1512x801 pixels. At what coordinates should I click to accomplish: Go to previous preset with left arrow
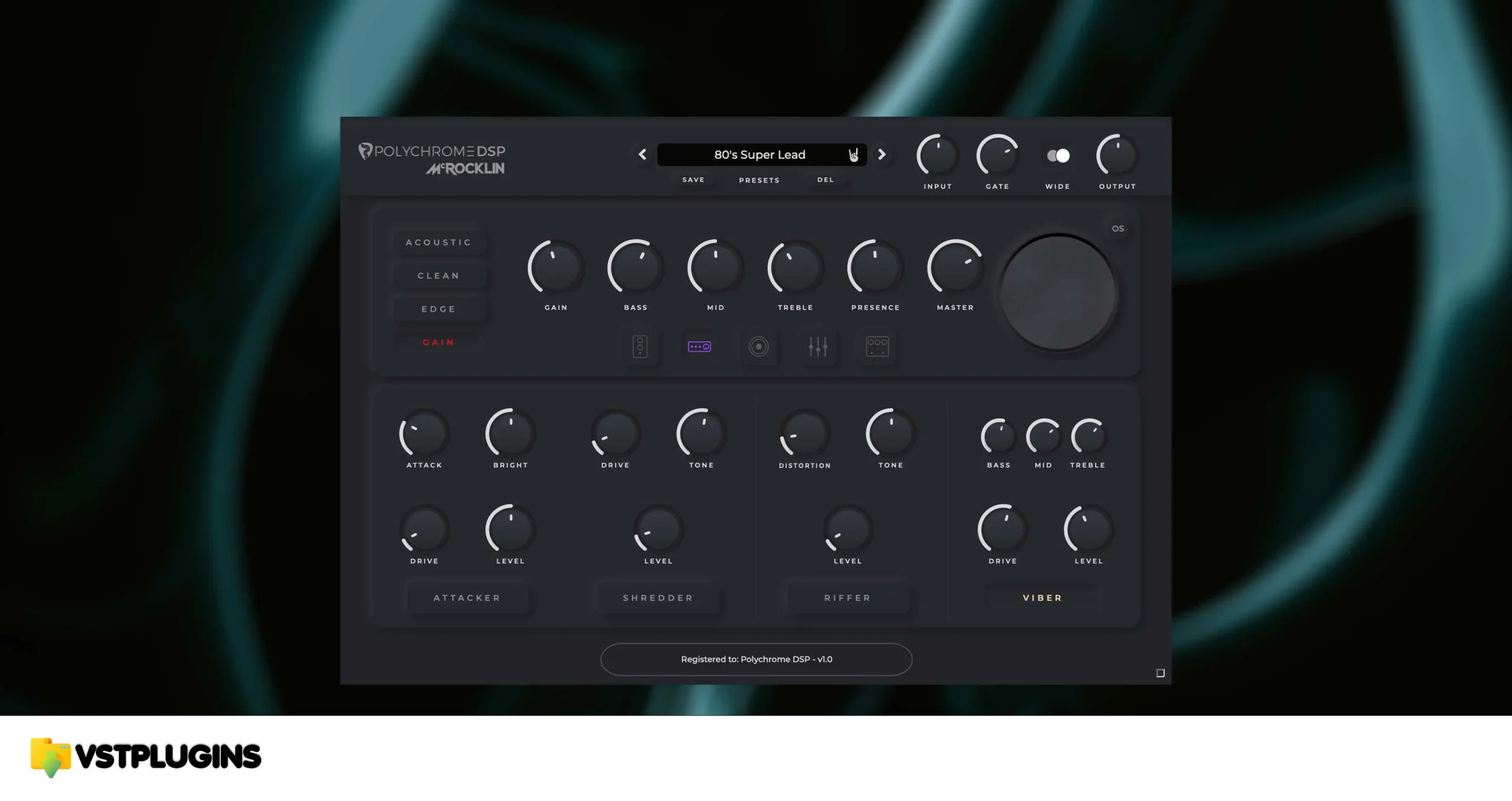[643, 155]
